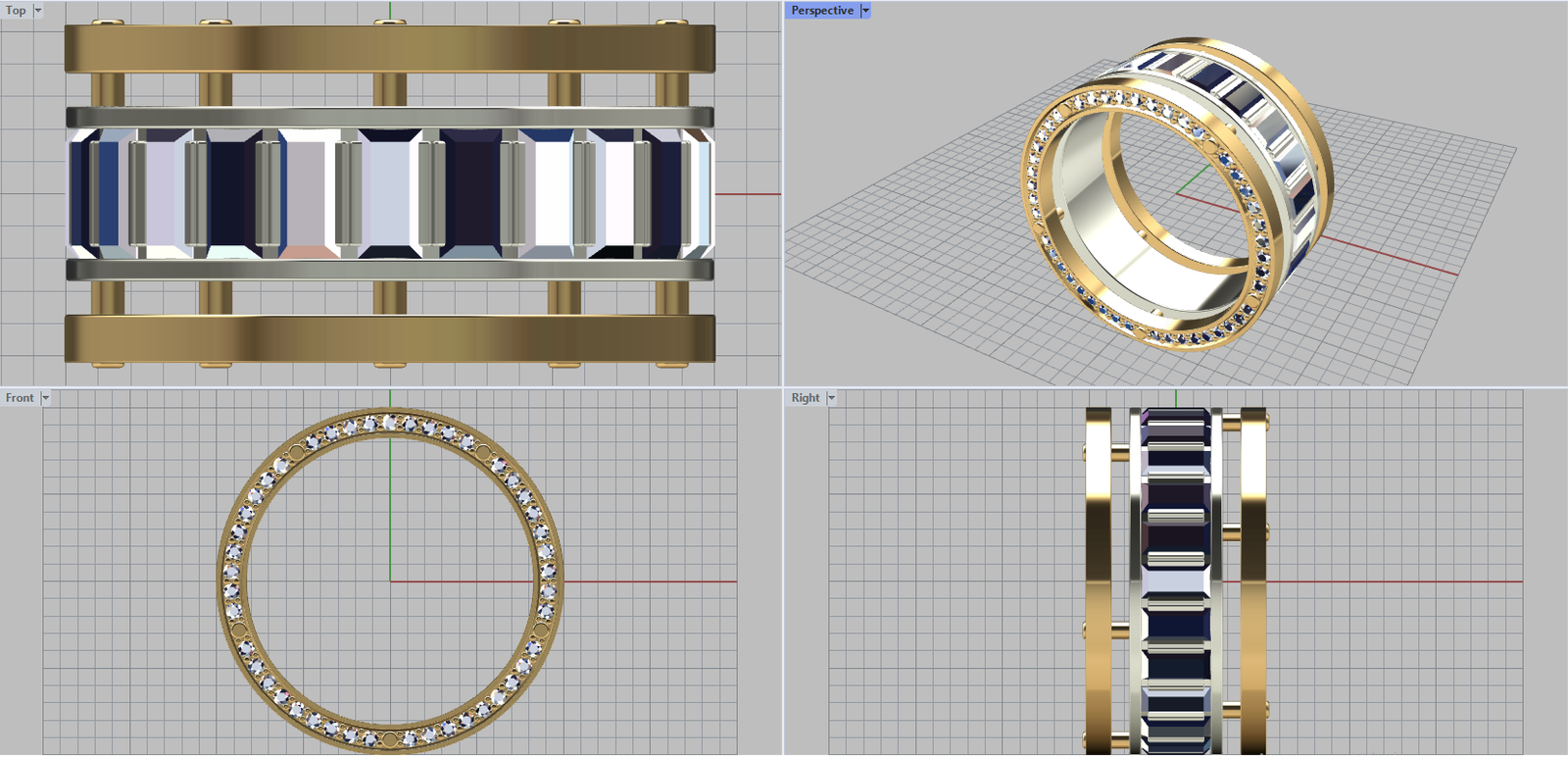
Task: Open the Top viewport dropdown arrow
Action: coord(38,11)
